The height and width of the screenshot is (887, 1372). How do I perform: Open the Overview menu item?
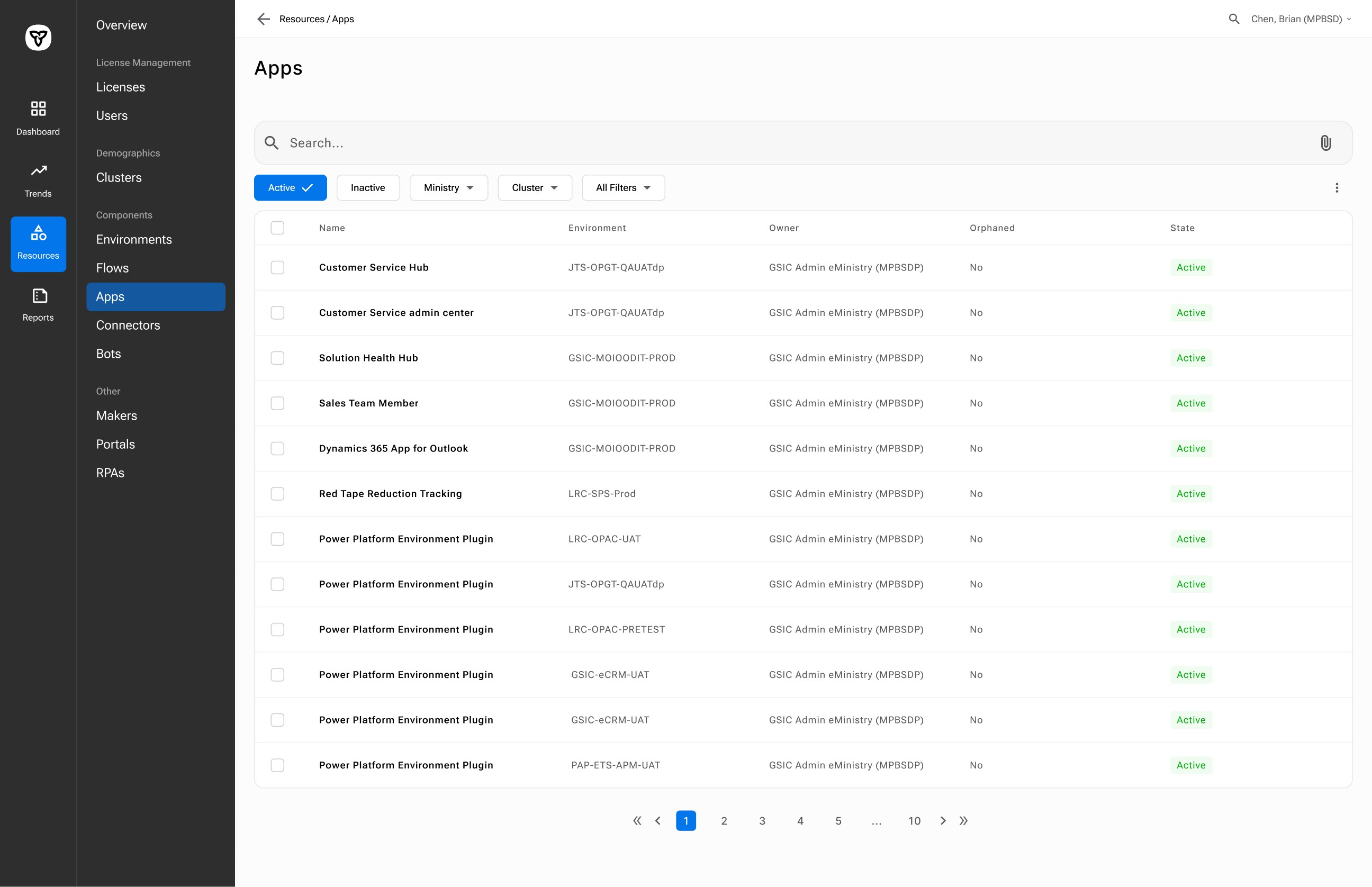[x=122, y=25]
